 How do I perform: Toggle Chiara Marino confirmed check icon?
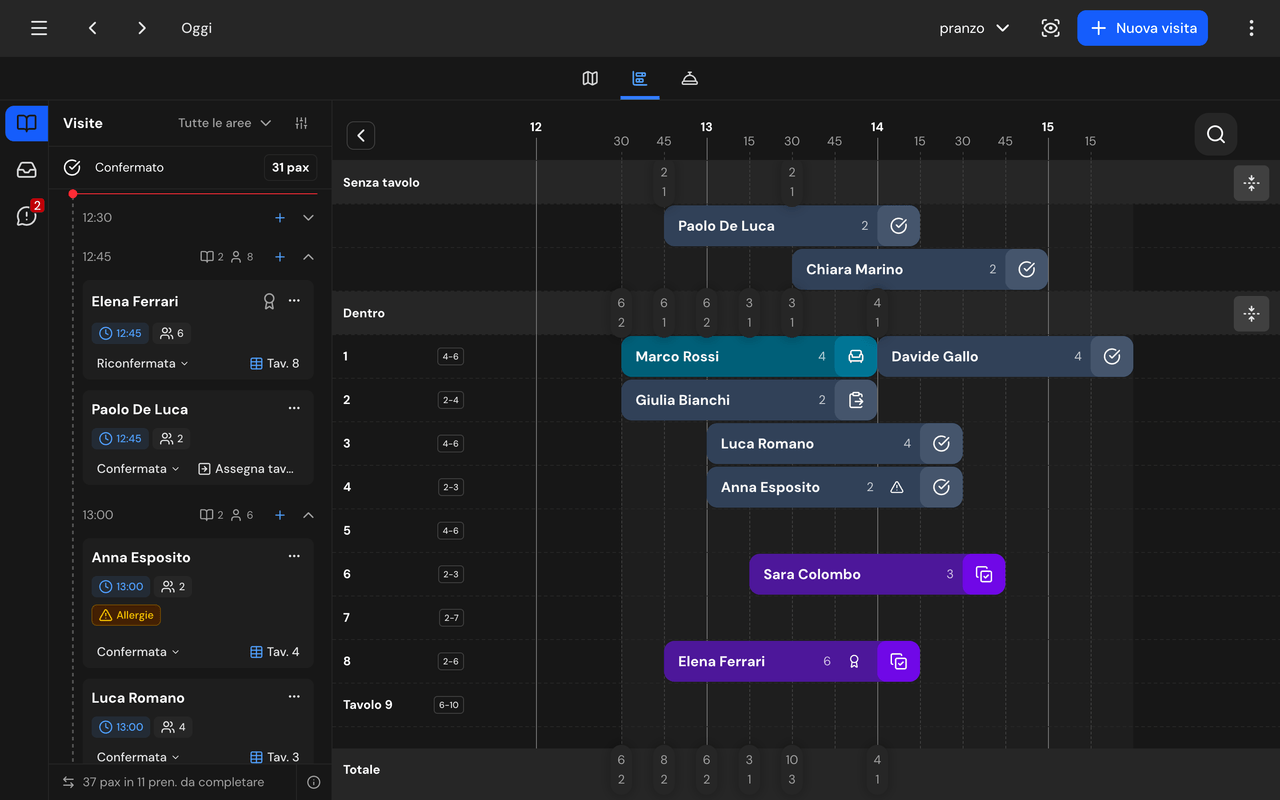(1026, 269)
